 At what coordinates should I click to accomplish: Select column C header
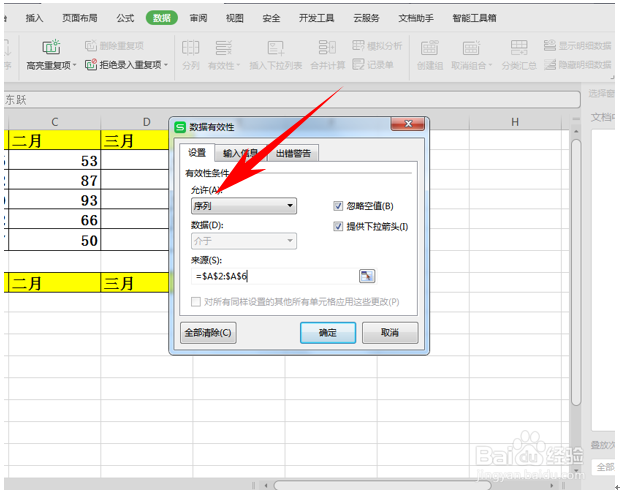[55, 122]
